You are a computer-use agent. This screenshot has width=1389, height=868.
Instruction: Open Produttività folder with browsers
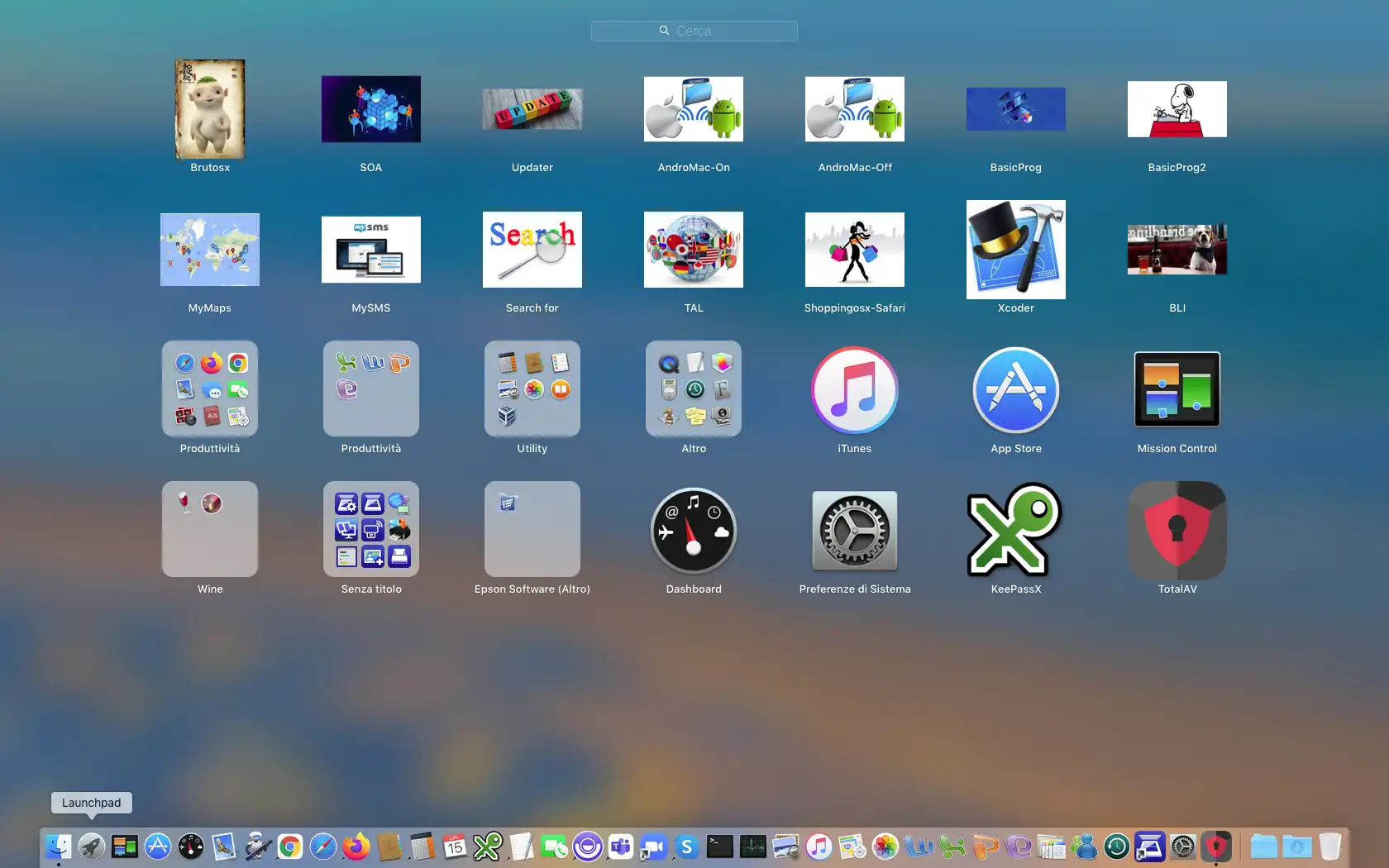tap(210, 389)
